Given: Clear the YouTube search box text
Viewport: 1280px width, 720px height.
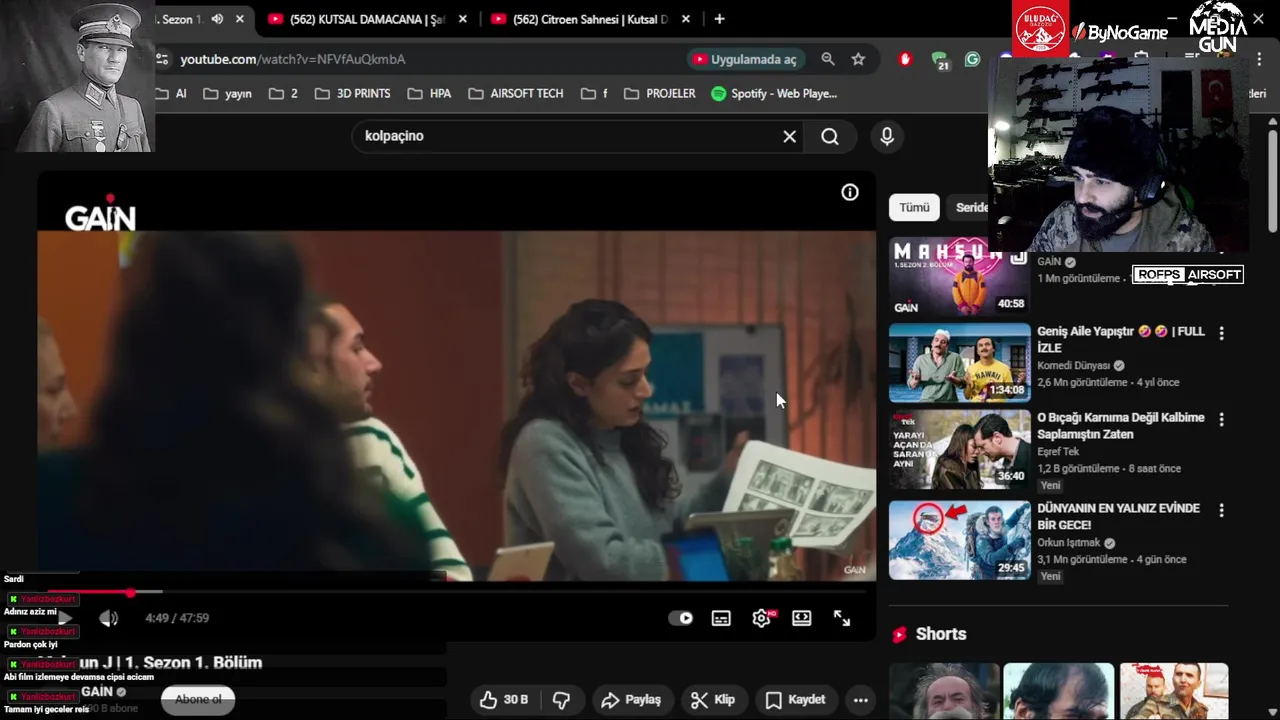Looking at the screenshot, I should [x=789, y=136].
